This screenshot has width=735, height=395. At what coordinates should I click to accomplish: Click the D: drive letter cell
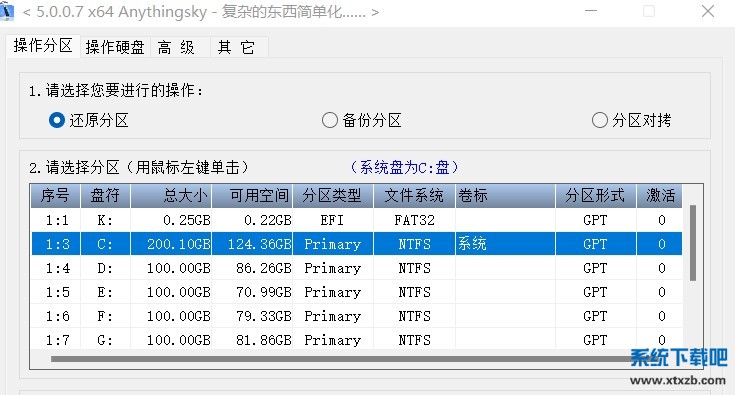pos(105,268)
